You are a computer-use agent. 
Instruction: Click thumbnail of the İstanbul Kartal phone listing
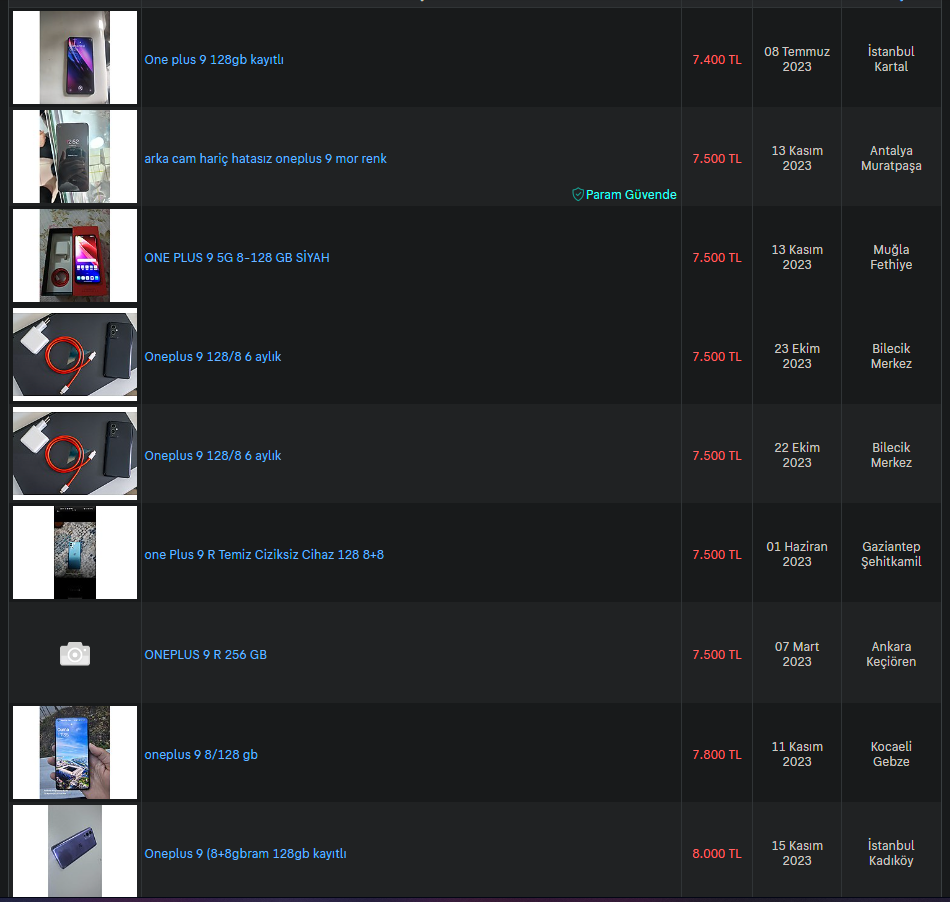click(75, 58)
